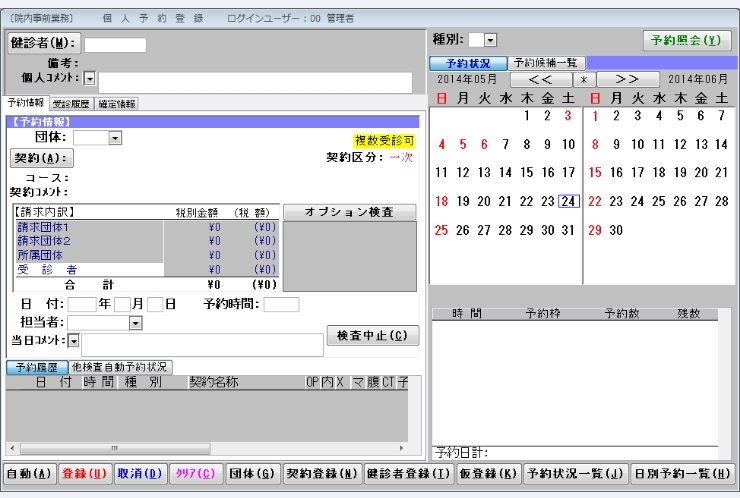
Task: Go to previous months with << button
Action: 541,79
